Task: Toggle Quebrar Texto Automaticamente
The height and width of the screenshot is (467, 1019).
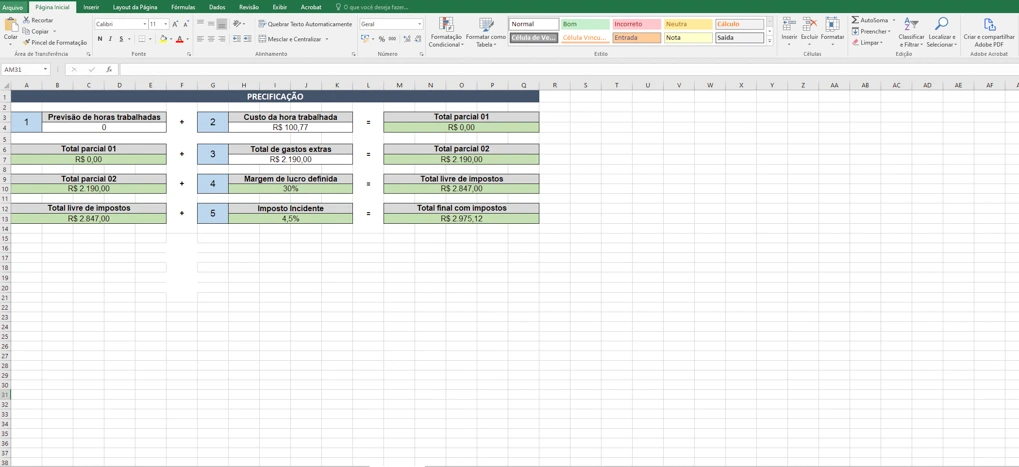Action: point(305,24)
